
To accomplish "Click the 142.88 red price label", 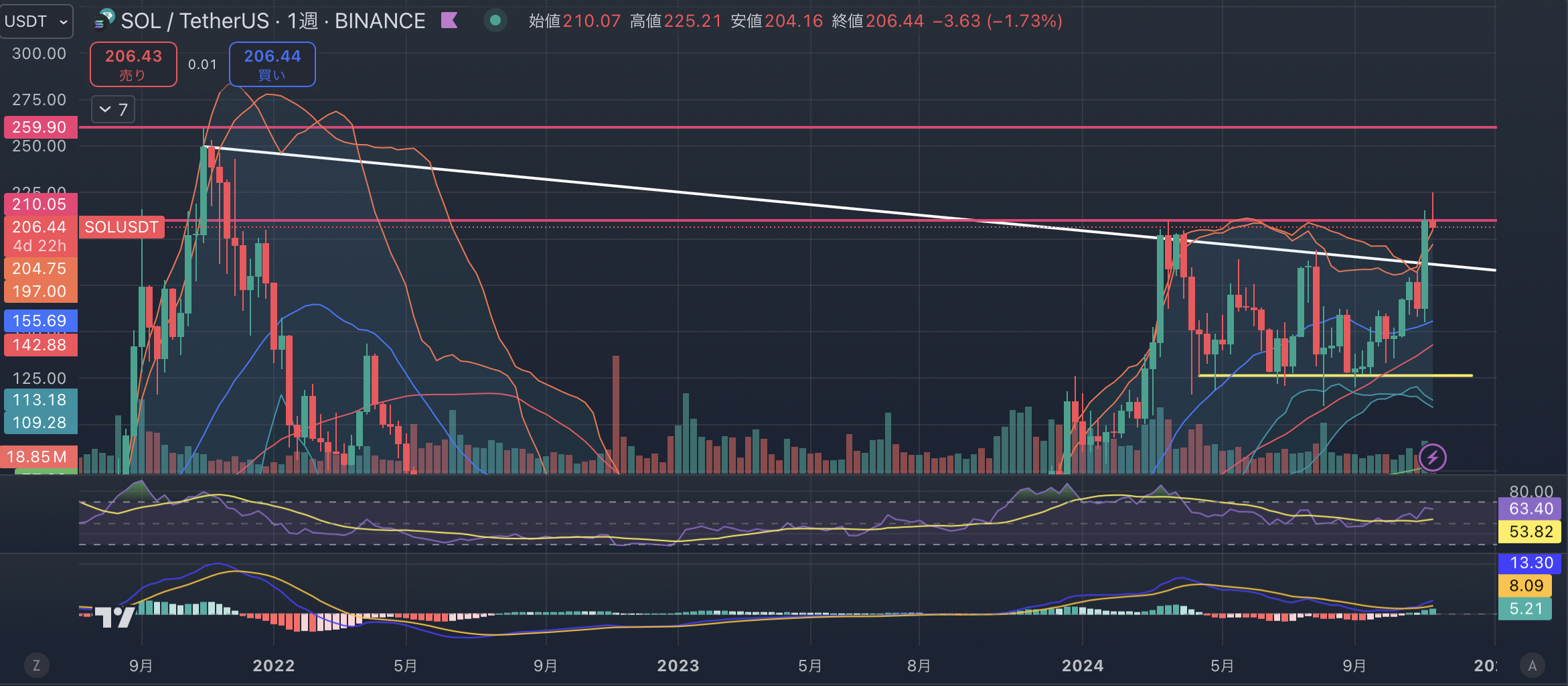I will [40, 345].
